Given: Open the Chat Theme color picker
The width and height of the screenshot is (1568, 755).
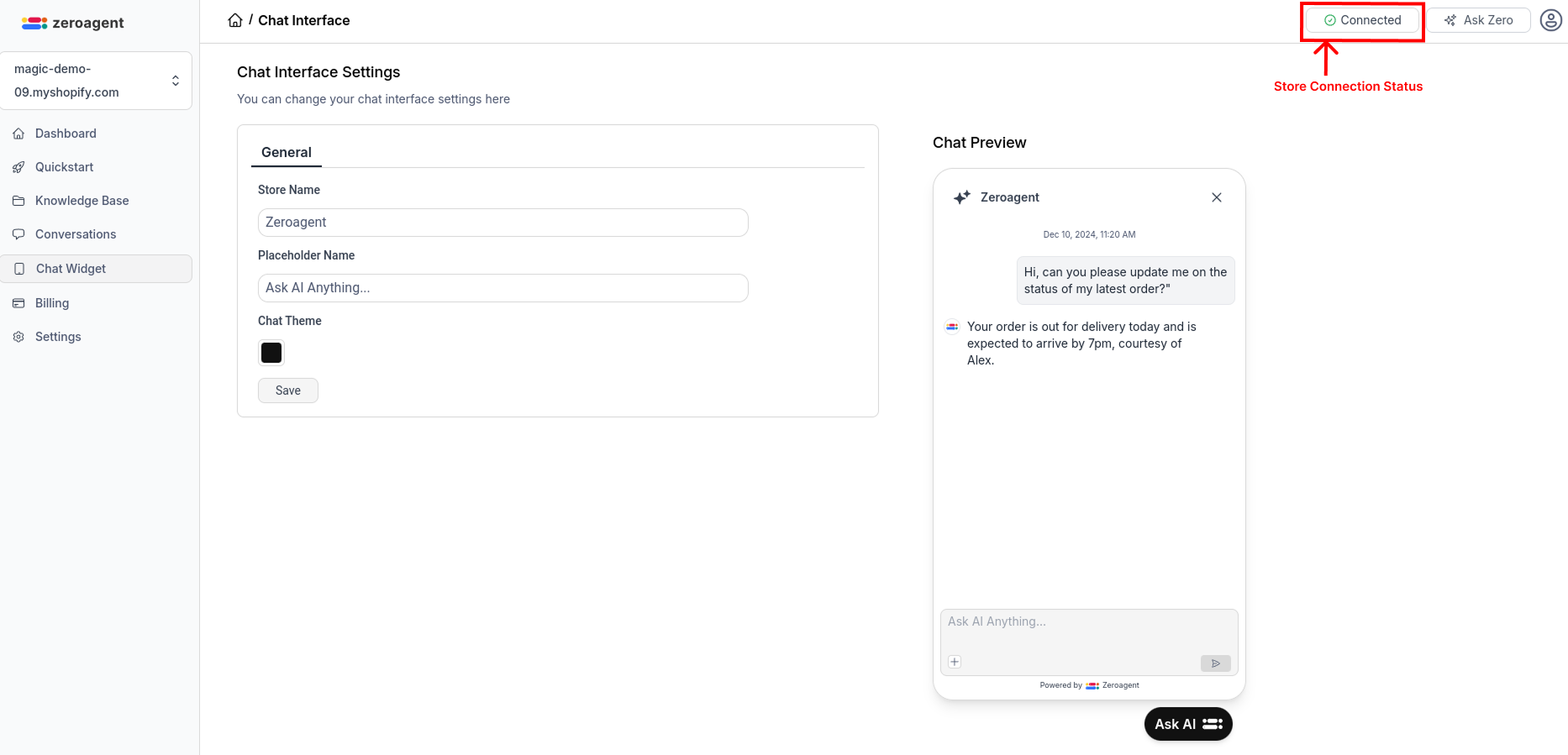Looking at the screenshot, I should (271, 352).
